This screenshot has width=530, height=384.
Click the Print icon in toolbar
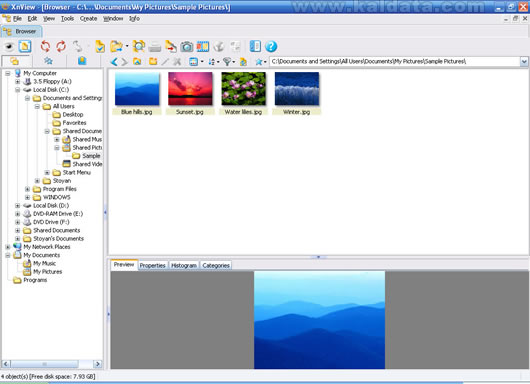[x=155, y=47]
